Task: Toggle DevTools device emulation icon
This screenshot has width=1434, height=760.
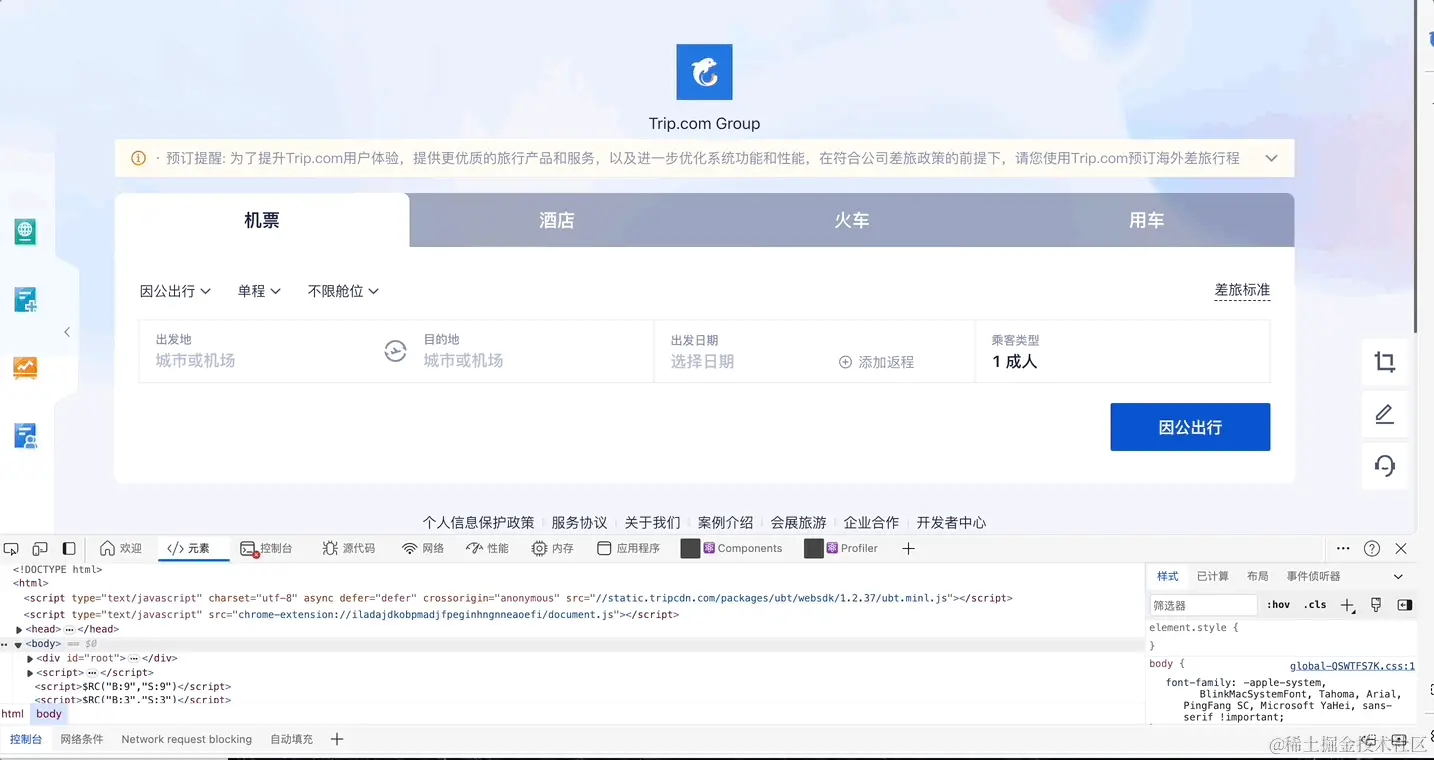Action: click(x=40, y=549)
